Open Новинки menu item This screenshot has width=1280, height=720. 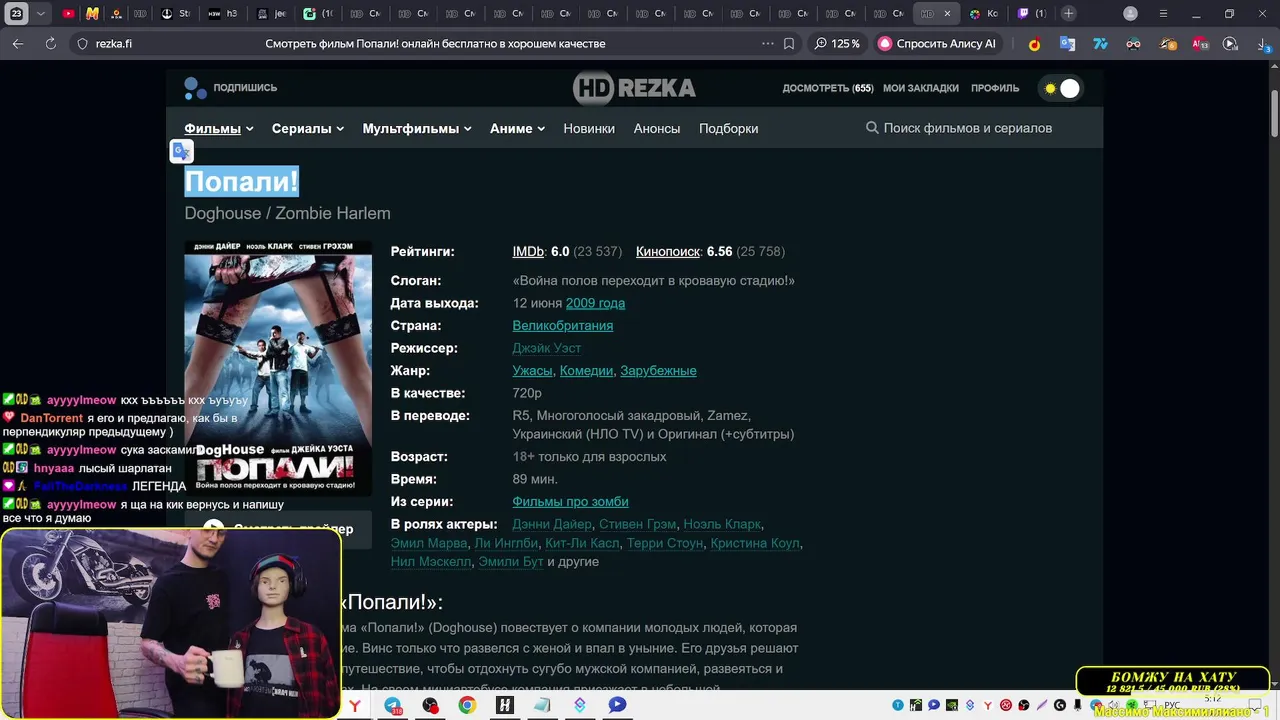[x=589, y=128]
